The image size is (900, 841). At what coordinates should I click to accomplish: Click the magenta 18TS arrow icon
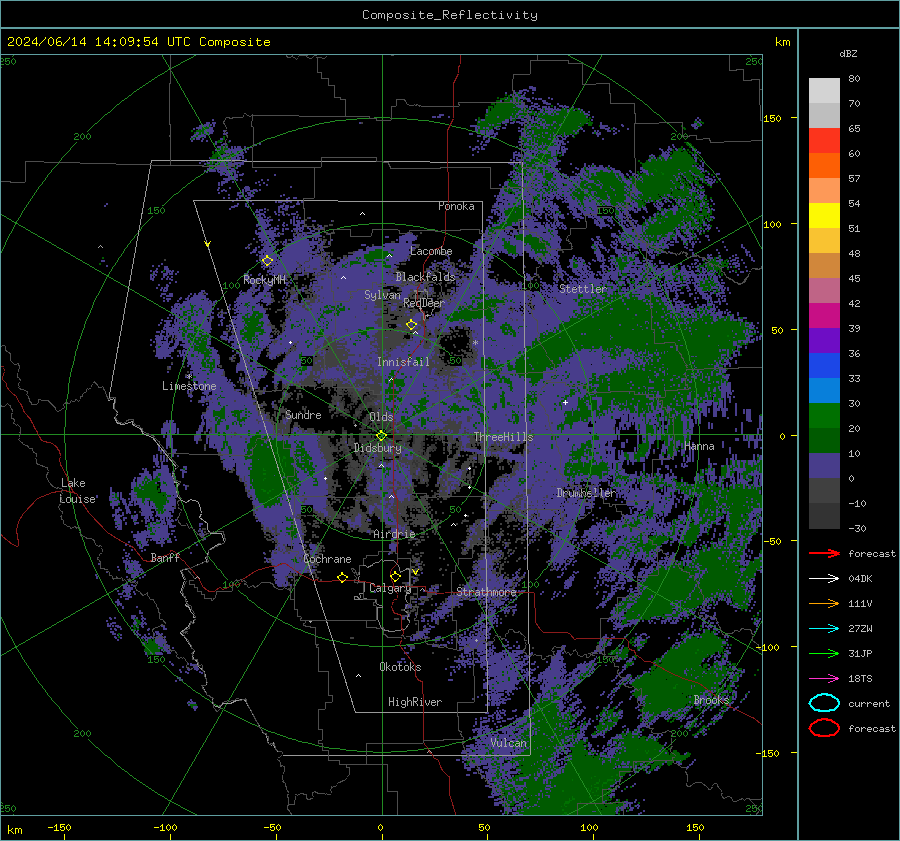(x=824, y=679)
